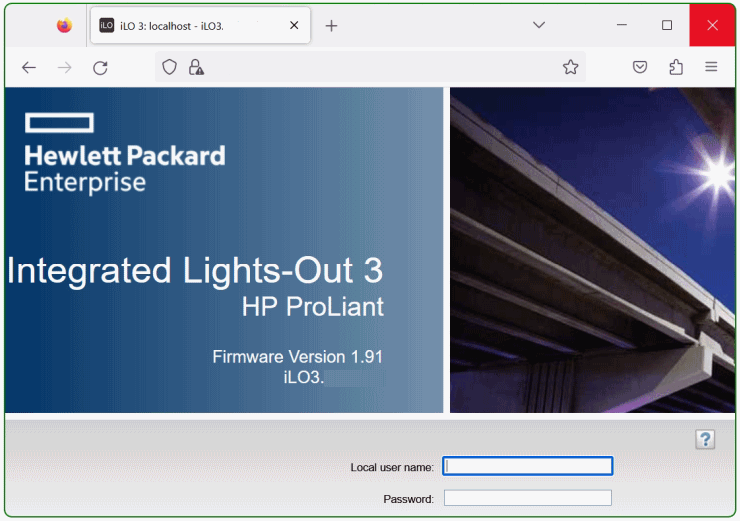Screen dimensions: 740x521
Task: Click 'Integrated Lights-Out 3' heading
Action: click(x=195, y=270)
